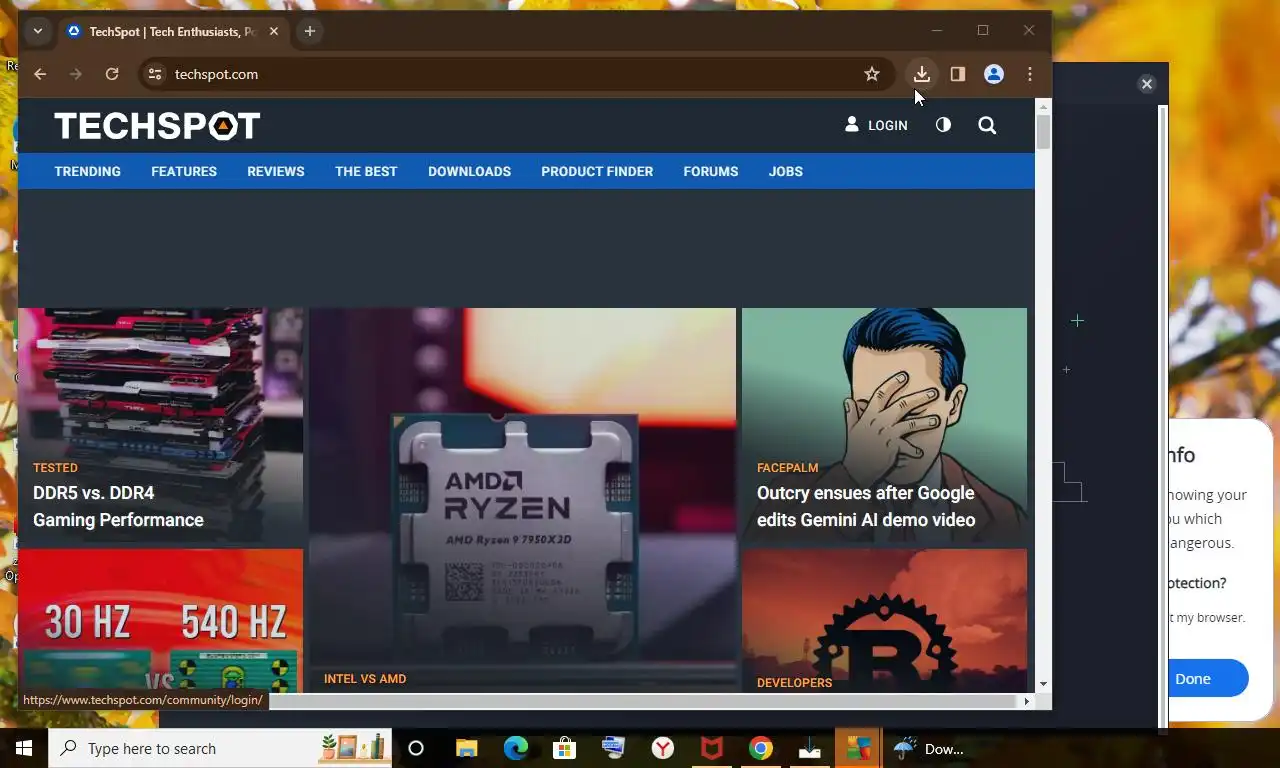Select the TechSpot browser tab
This screenshot has width=1280, height=768.
pos(171,31)
